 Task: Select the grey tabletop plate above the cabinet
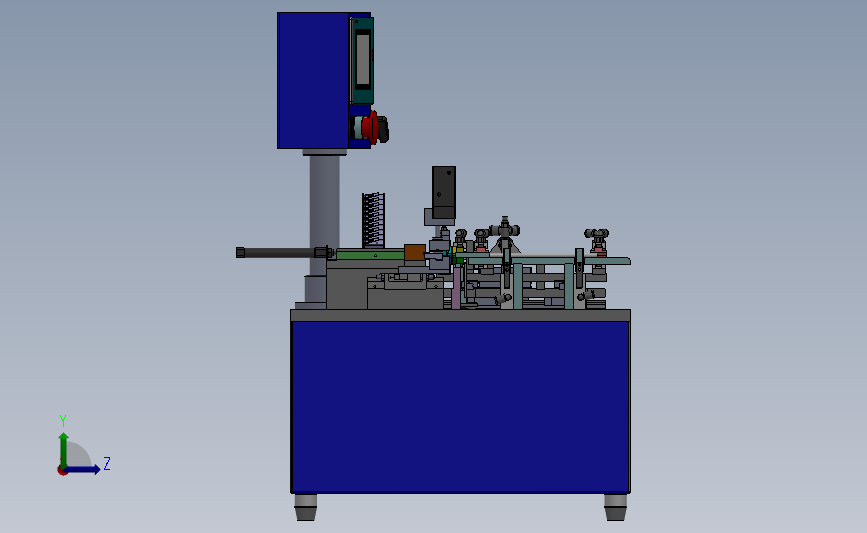pos(460,315)
